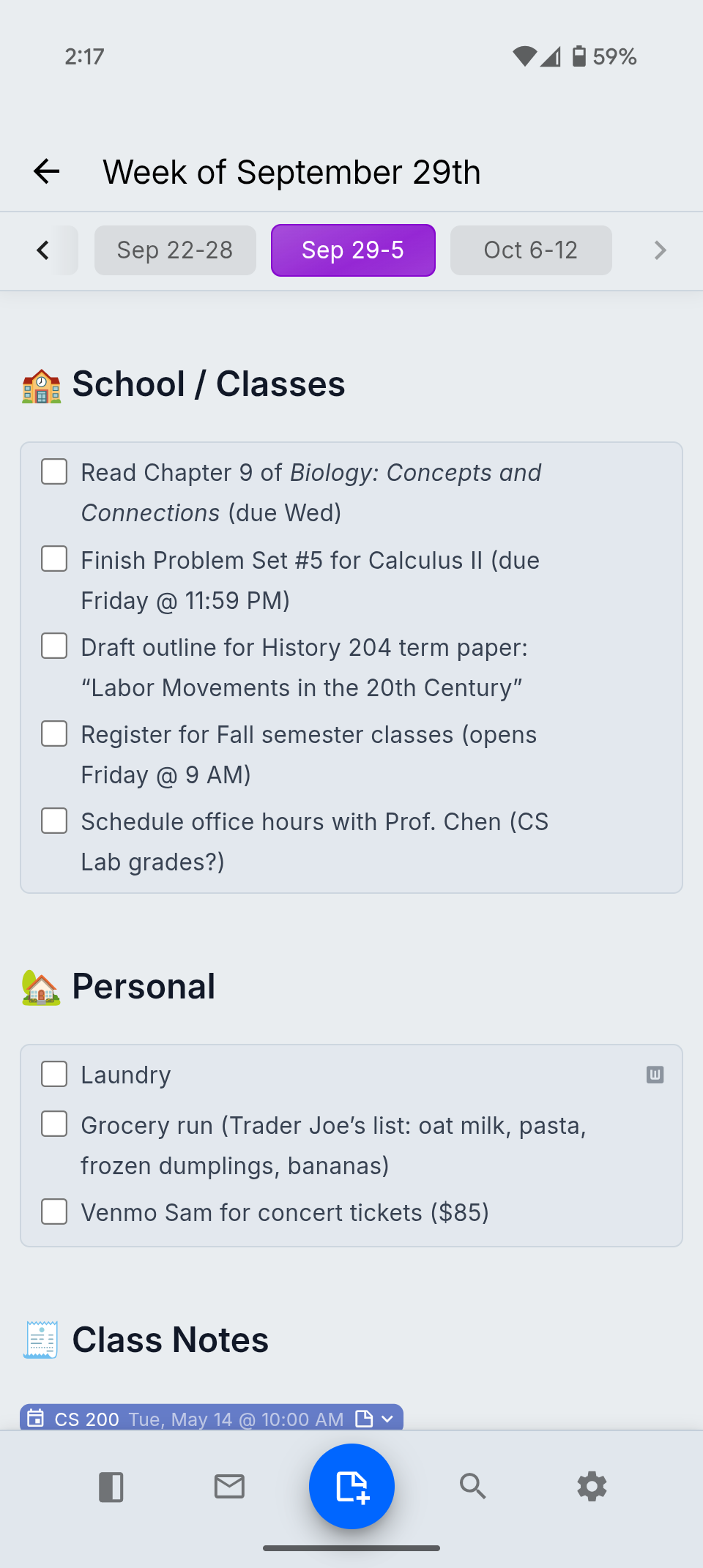Check the Venmo Sam for concert tickets item
The width and height of the screenshot is (703, 1568).
(x=54, y=1212)
